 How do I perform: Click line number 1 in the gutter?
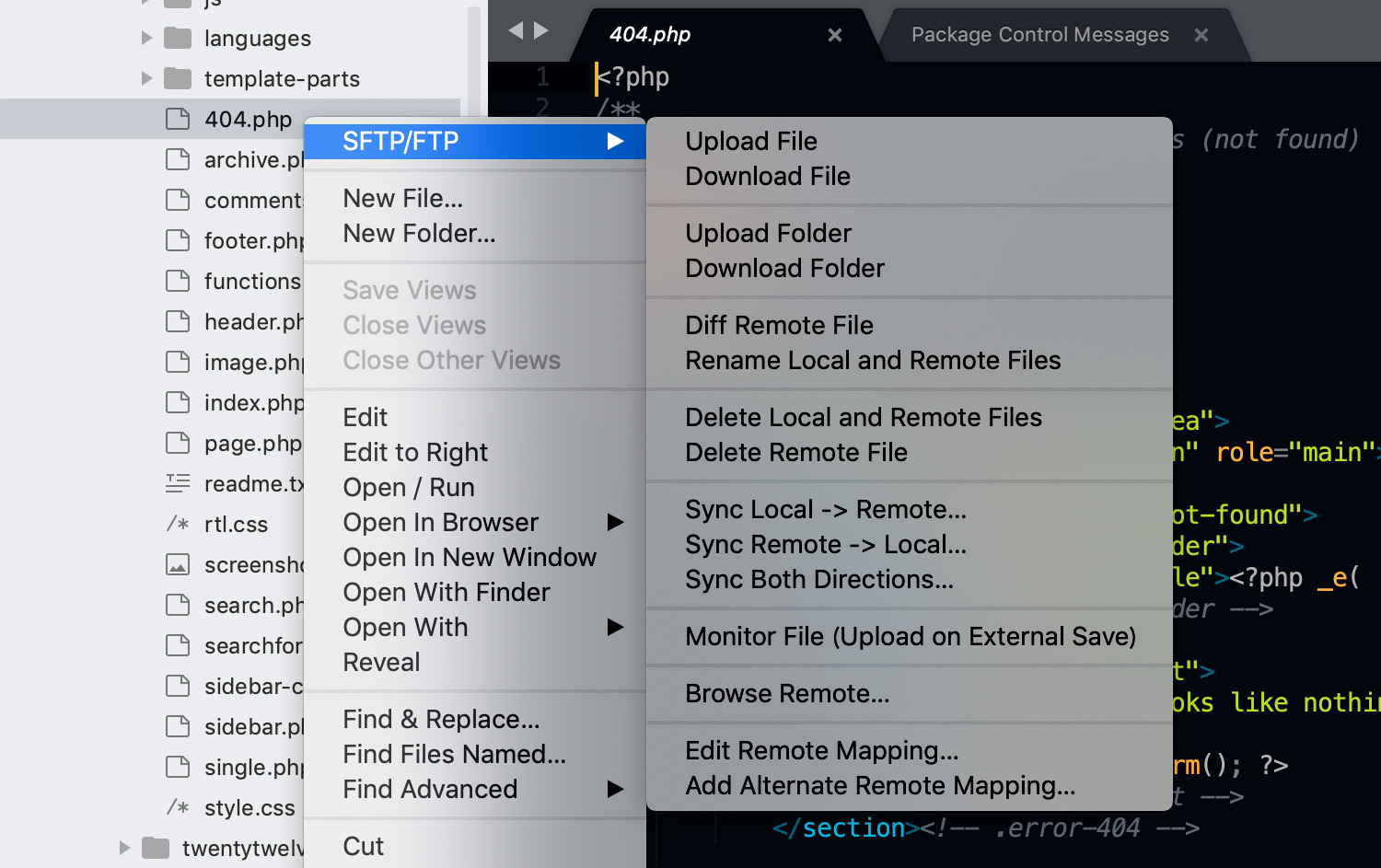pyautogui.click(x=542, y=76)
